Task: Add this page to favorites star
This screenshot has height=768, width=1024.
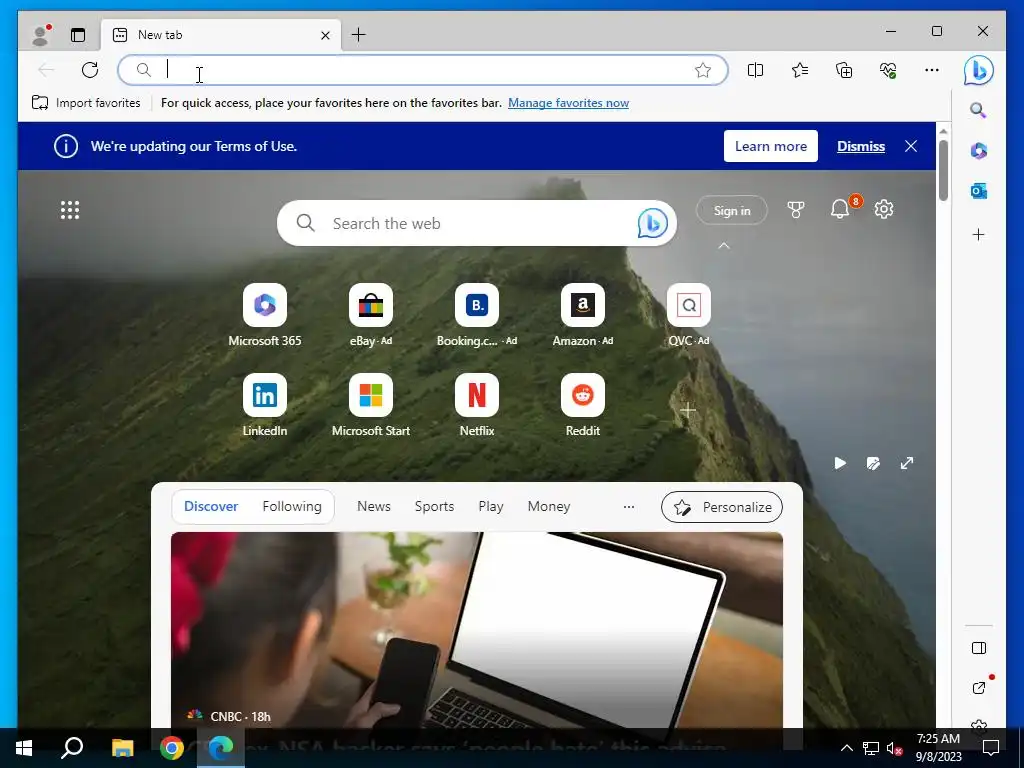Action: [703, 70]
